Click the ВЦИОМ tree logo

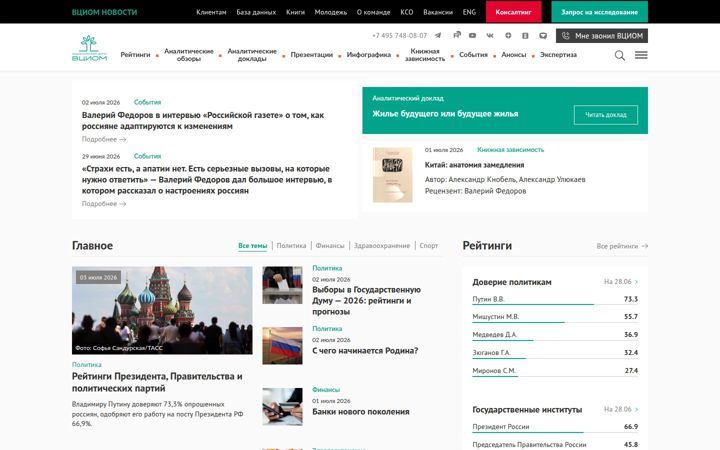click(89, 48)
